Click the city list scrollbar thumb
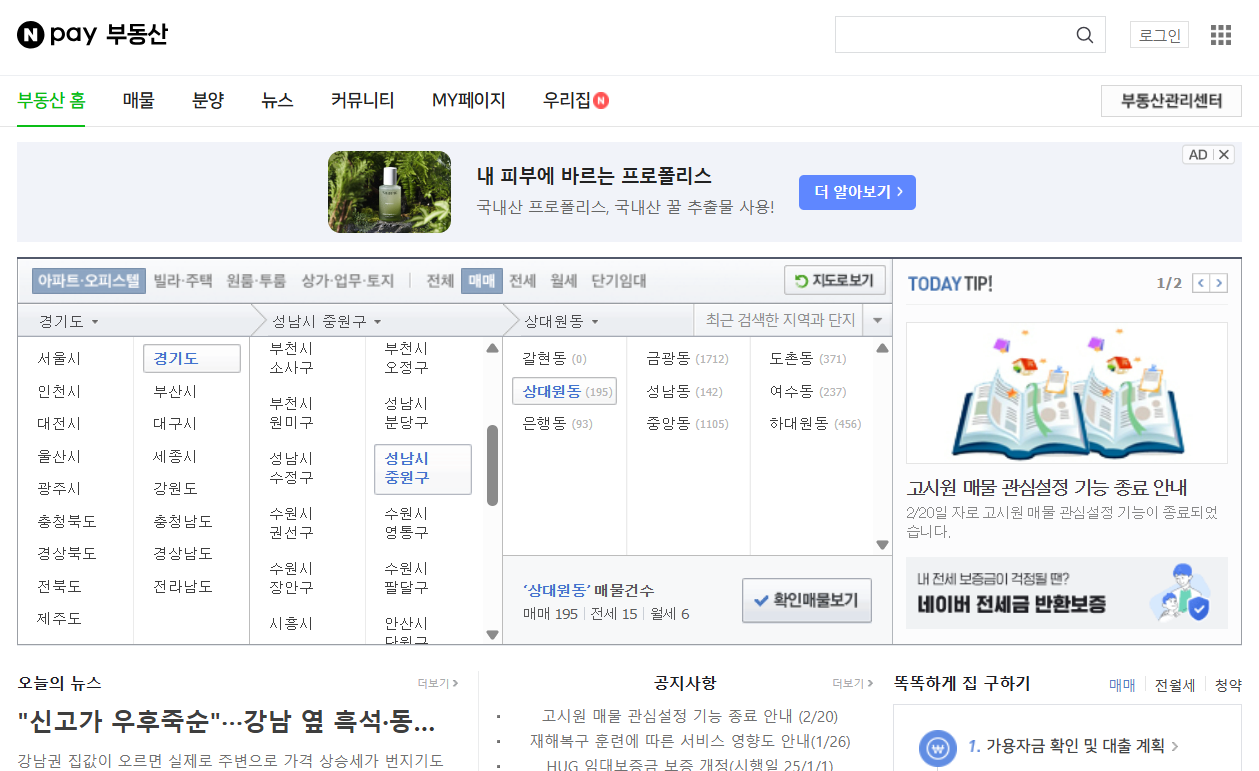Screen dimensions: 1259x771 (x=492, y=465)
